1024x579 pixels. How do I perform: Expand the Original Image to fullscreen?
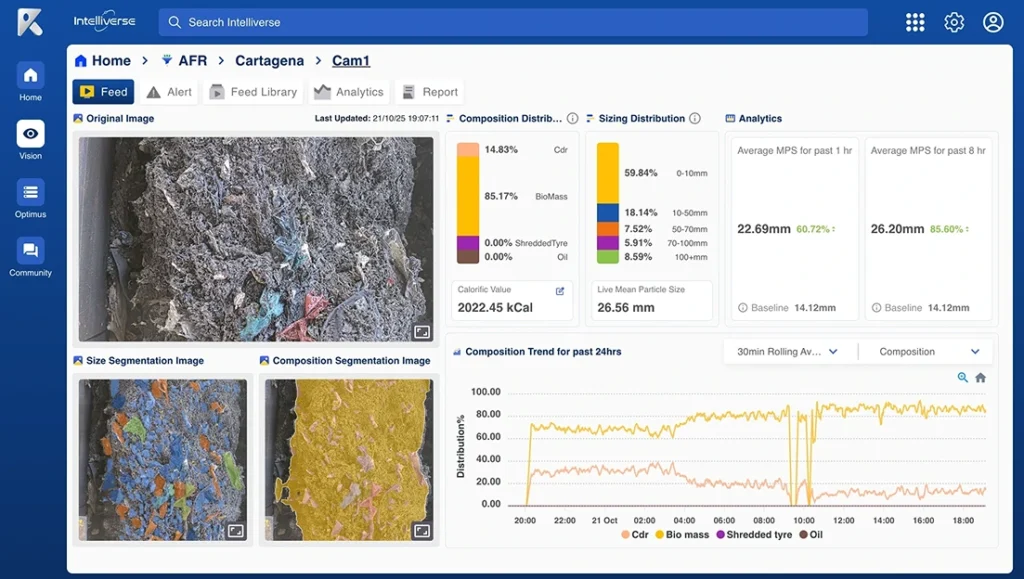pyautogui.click(x=422, y=332)
